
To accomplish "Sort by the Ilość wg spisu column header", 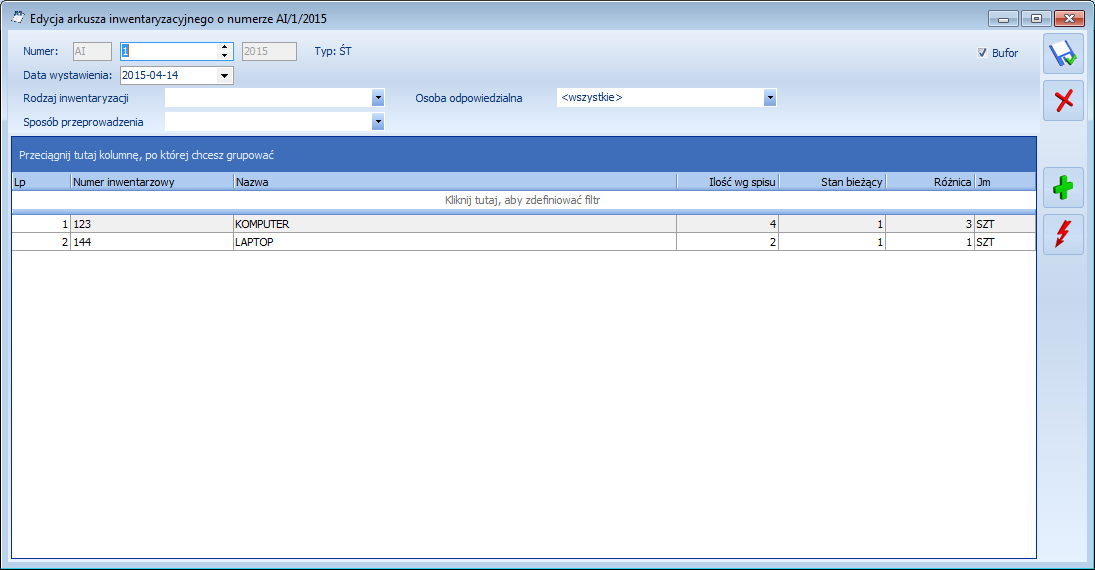I will (728, 182).
